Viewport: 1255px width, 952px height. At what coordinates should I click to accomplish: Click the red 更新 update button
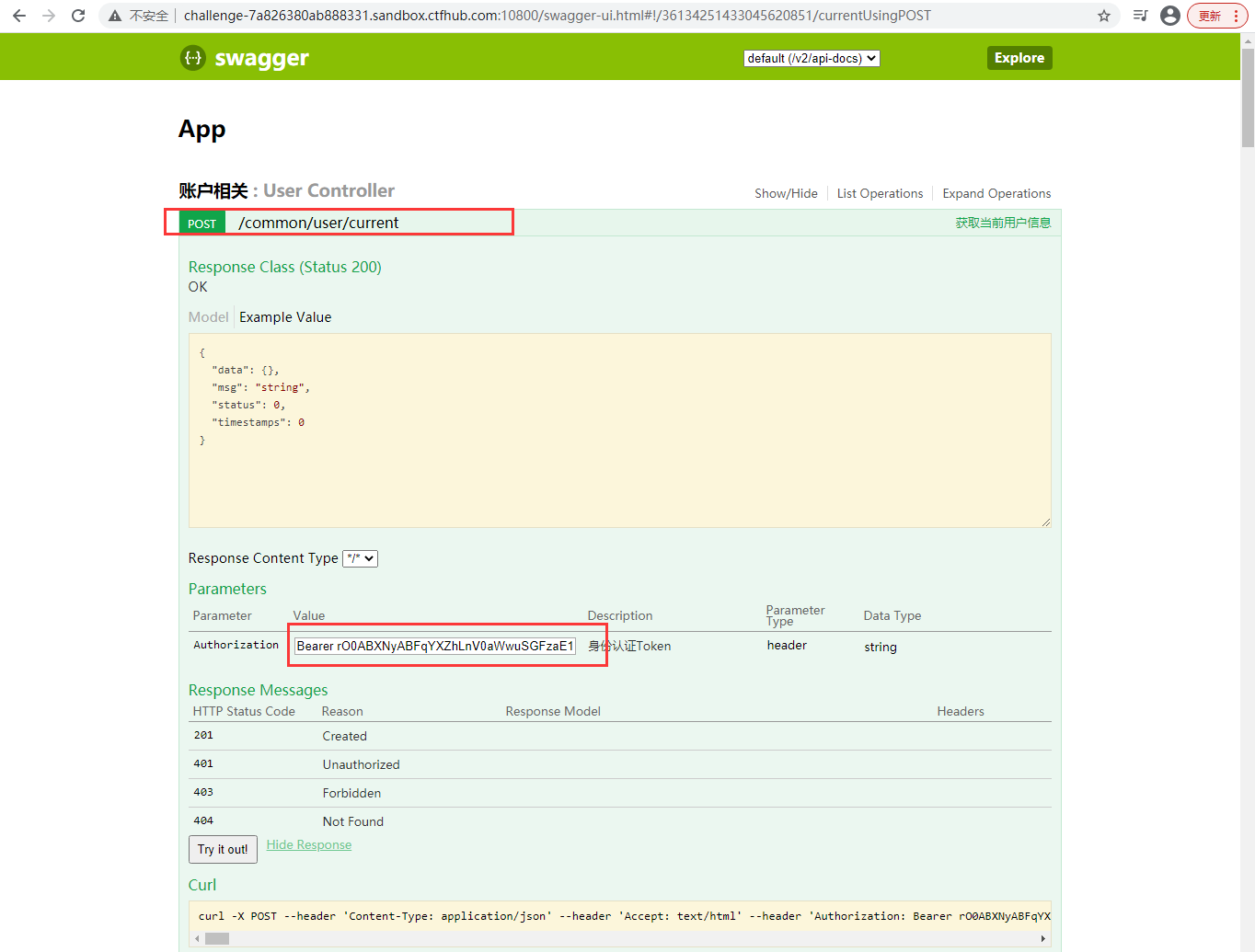pyautogui.click(x=1217, y=16)
